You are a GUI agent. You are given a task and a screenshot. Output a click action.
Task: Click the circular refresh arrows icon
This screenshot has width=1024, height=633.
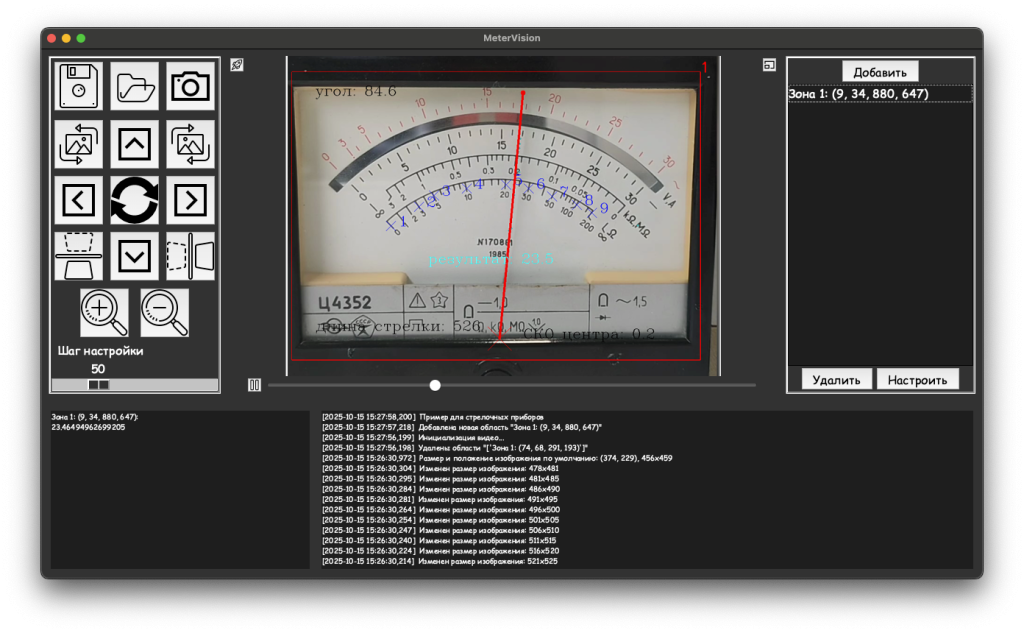click(134, 200)
